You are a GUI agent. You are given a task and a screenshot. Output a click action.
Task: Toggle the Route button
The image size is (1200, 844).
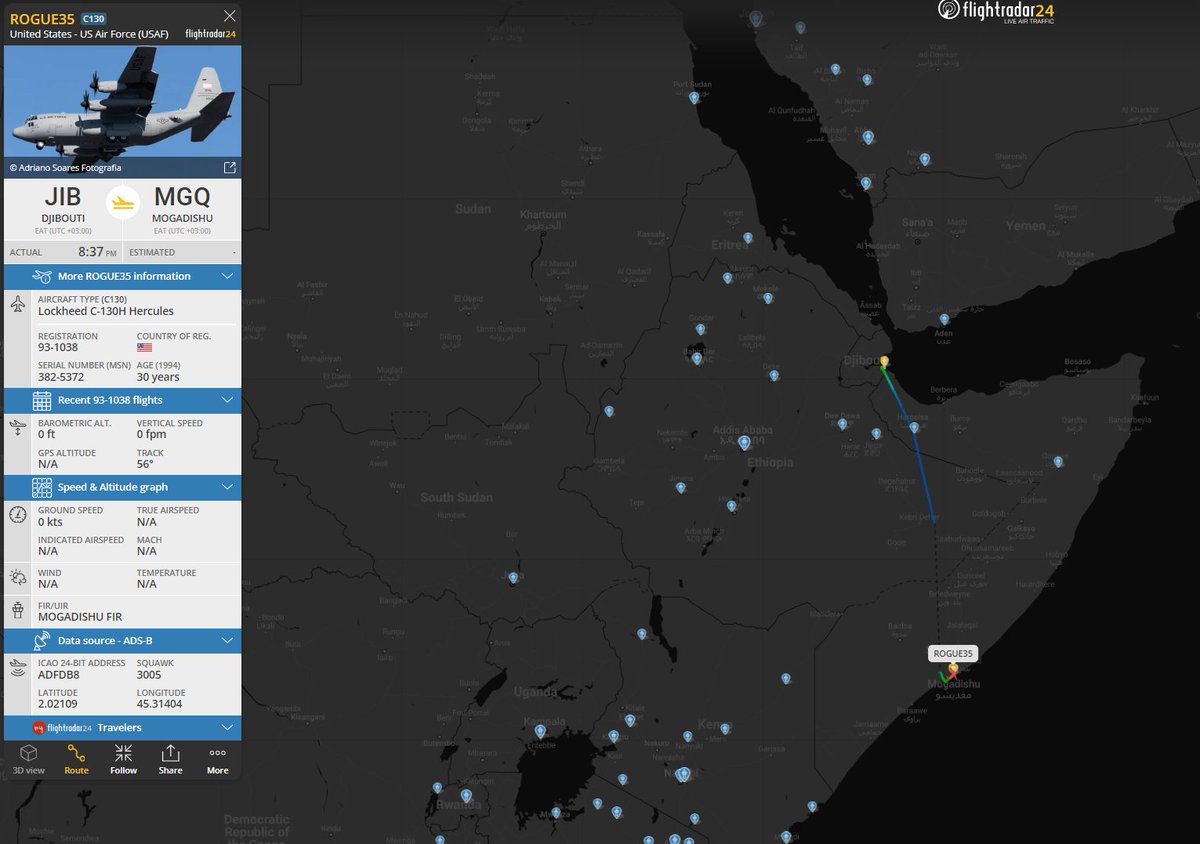point(76,758)
